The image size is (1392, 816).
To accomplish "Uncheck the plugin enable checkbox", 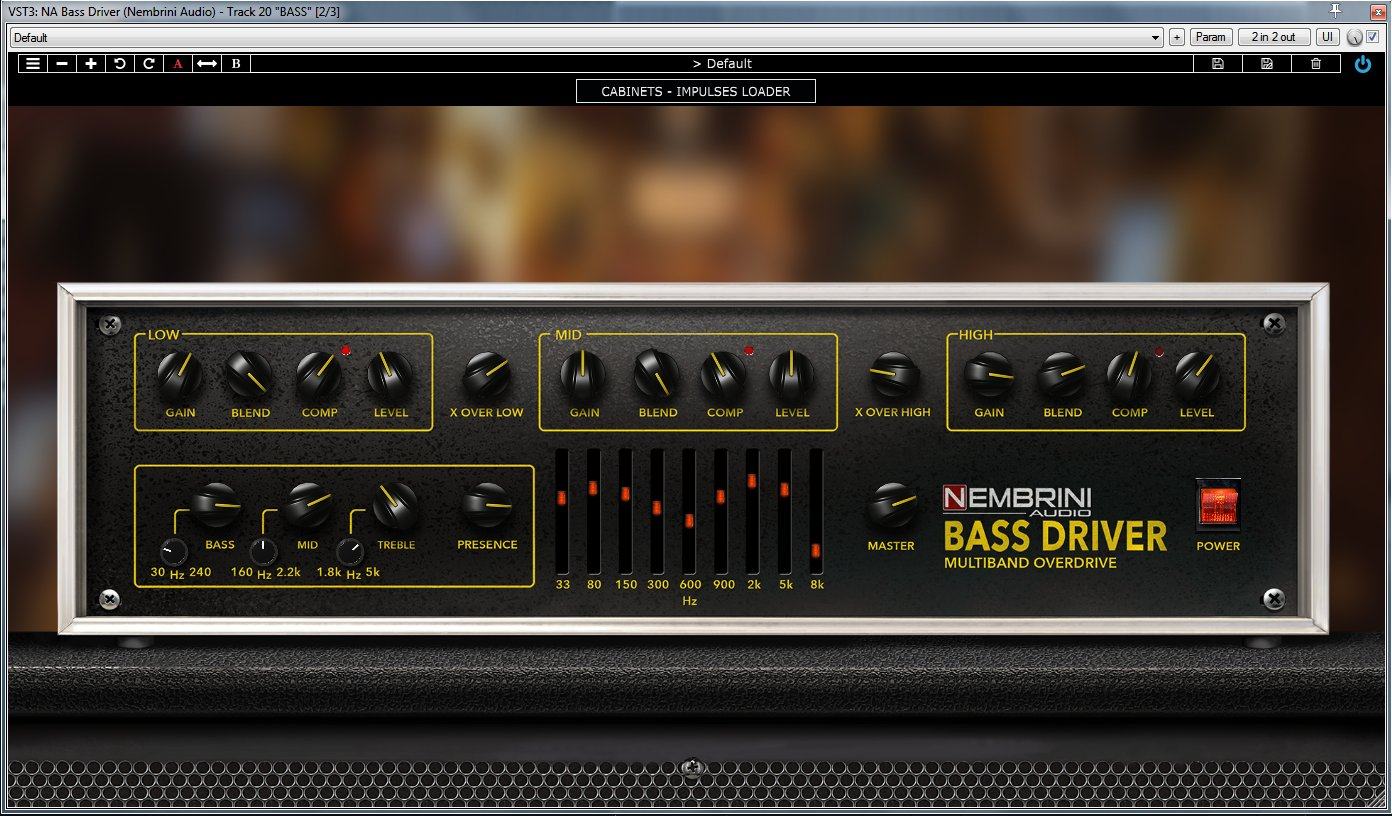I will point(1372,37).
